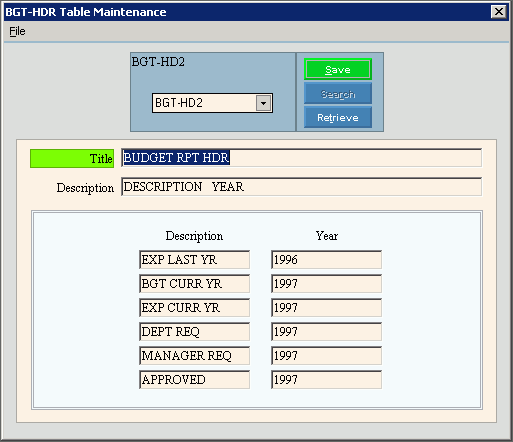
Task: Click the green Save button
Action: [338, 69]
